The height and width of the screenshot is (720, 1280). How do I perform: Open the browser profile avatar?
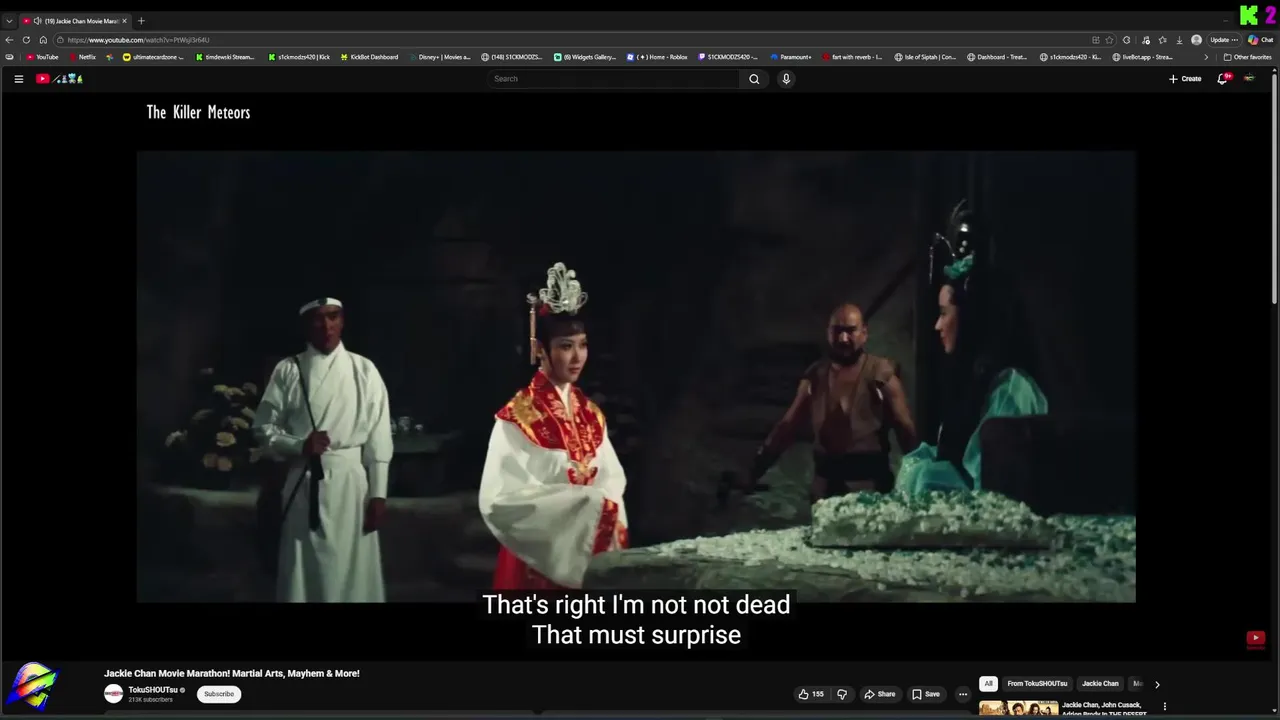1197,40
